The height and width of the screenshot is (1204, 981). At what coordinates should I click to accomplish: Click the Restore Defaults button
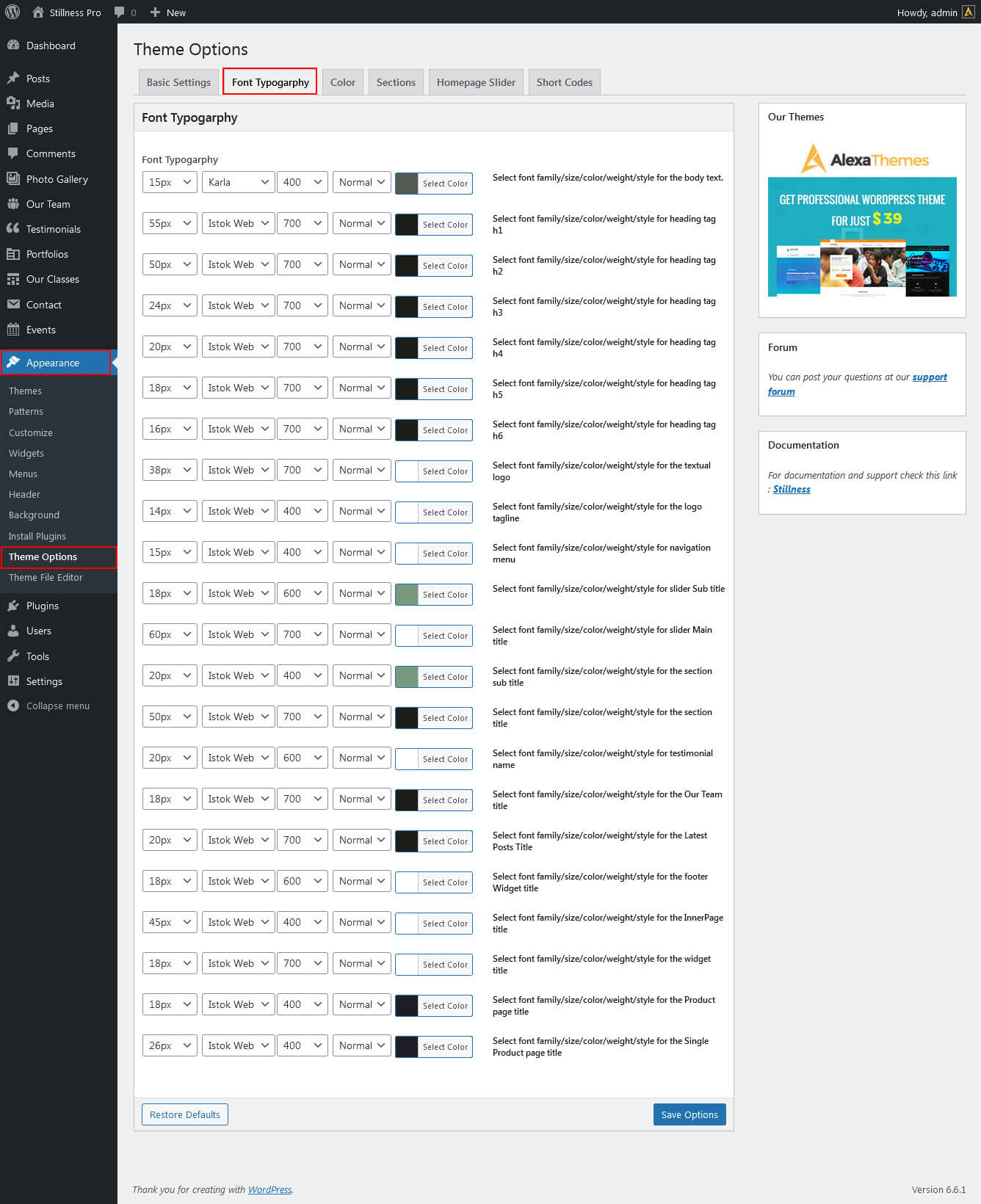coord(185,1114)
